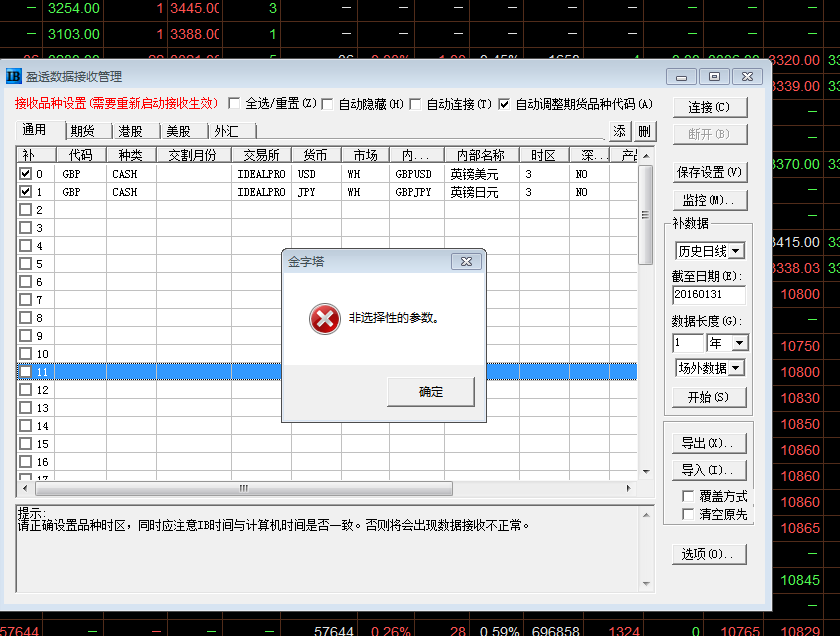The height and width of the screenshot is (636, 840).
Task: Click 导入(I) button
Action: 709,470
